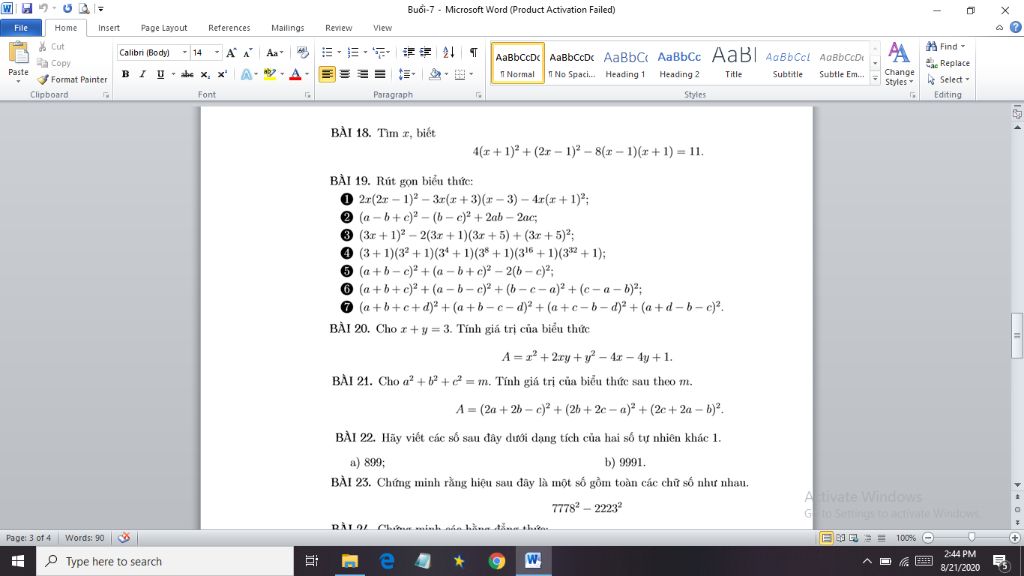Click the zoom slider handle
This screenshot has width=1024, height=576.
point(972,537)
